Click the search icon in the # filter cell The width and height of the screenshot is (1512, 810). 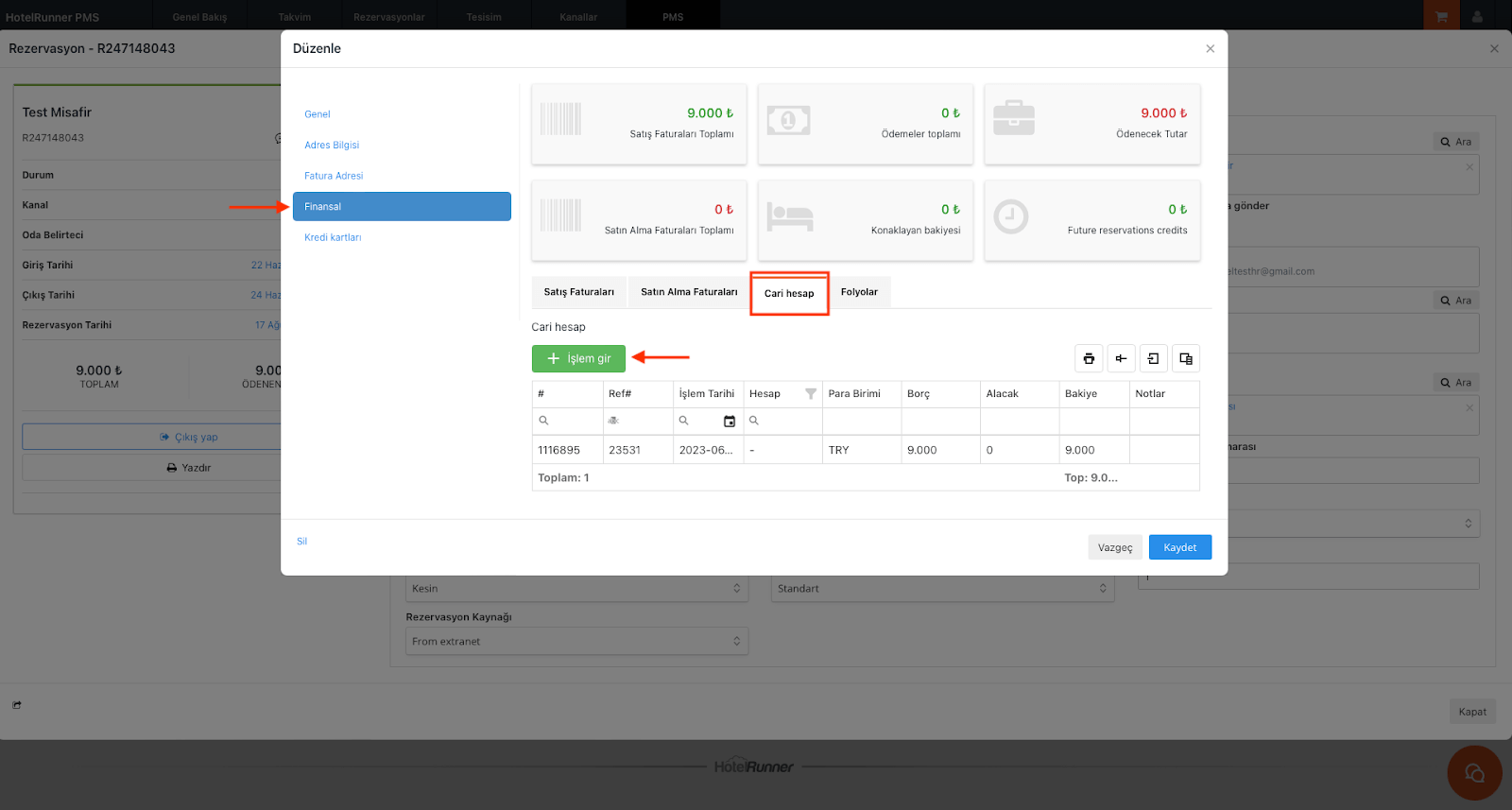tap(543, 421)
